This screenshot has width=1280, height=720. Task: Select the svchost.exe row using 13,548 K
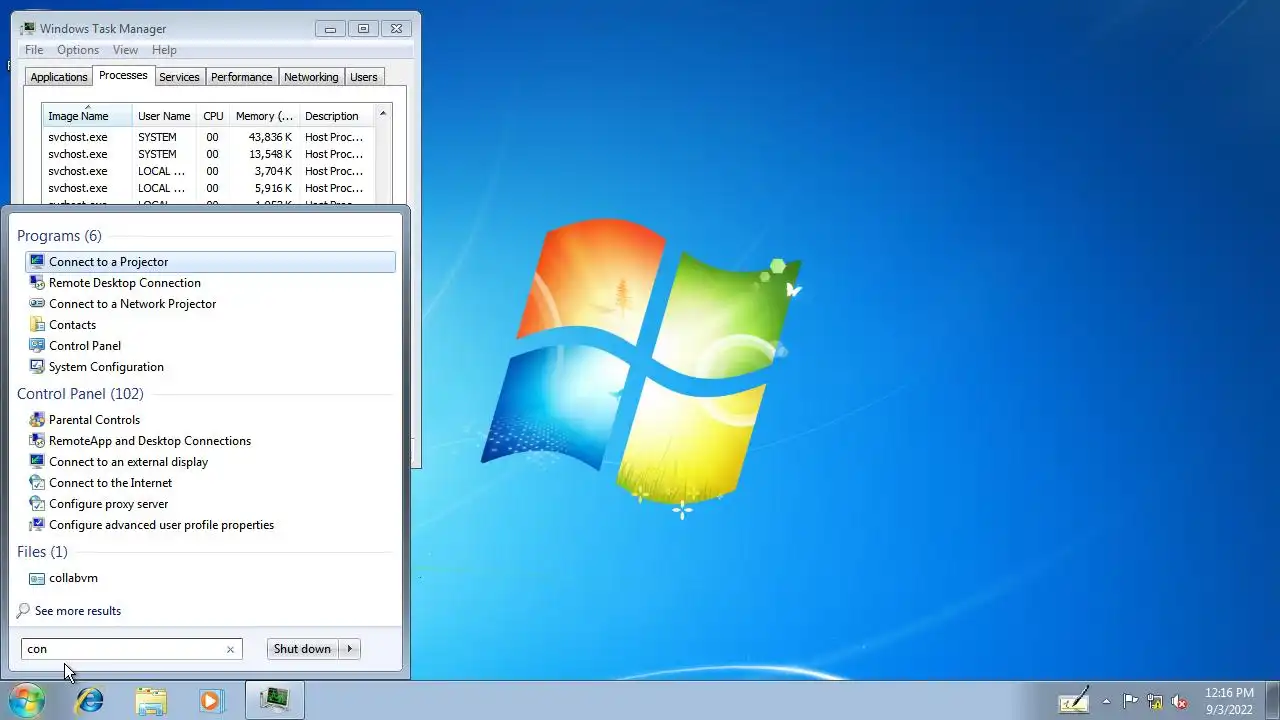208,154
